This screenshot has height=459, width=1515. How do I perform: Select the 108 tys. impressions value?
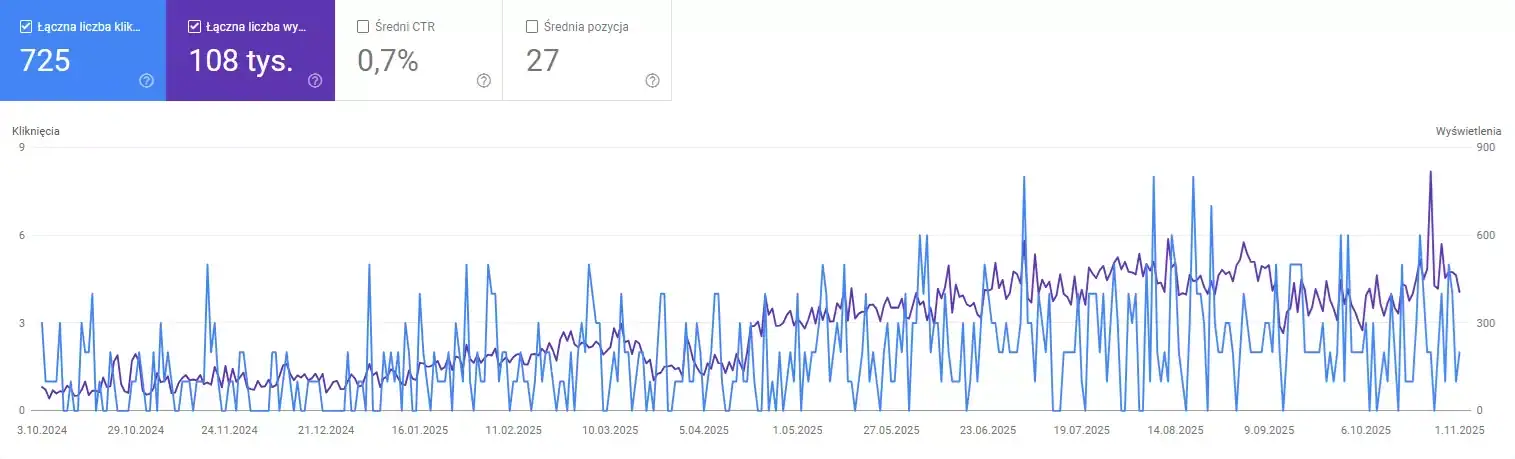pos(241,61)
